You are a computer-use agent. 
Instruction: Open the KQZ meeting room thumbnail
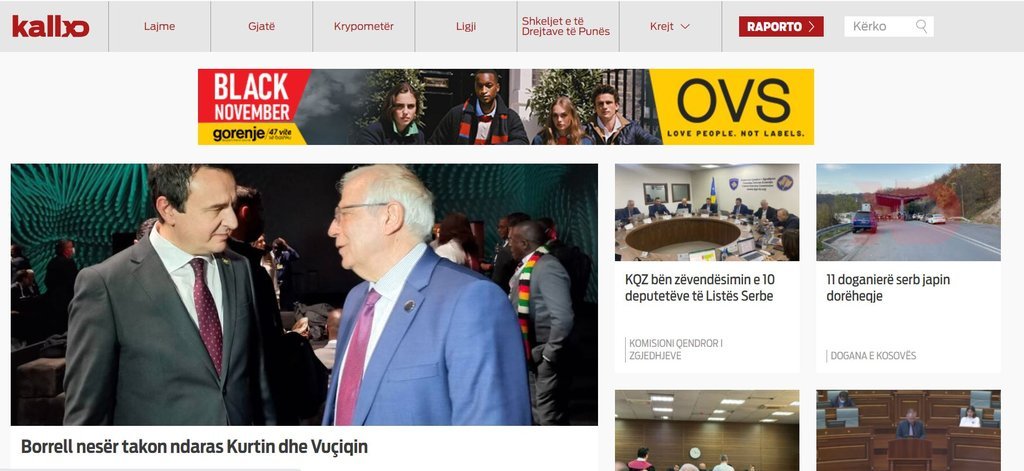(x=707, y=212)
